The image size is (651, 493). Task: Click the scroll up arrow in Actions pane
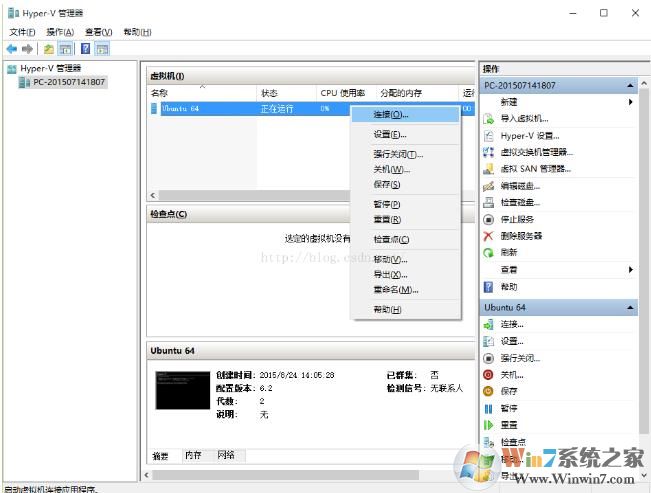[x=644, y=83]
